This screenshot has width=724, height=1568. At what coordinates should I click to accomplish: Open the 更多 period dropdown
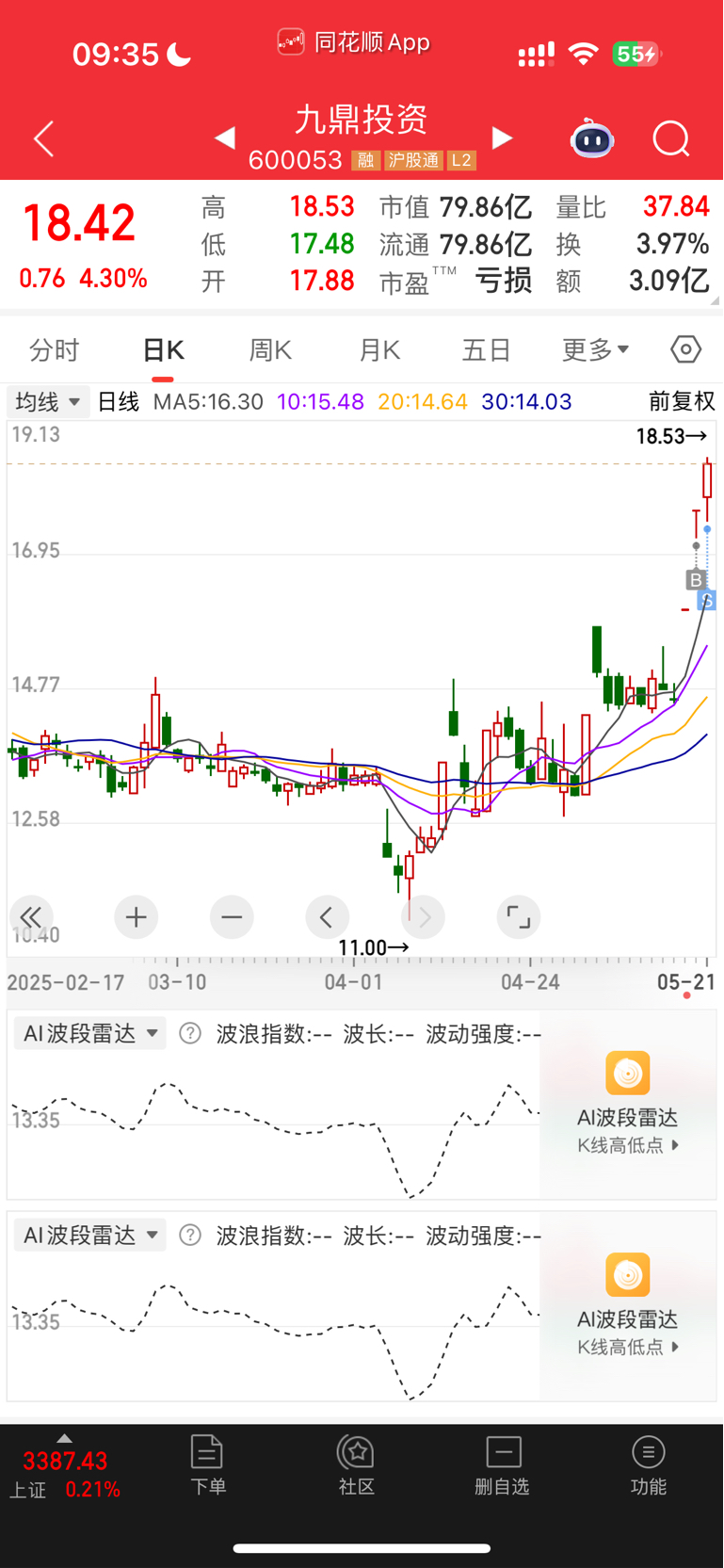pyautogui.click(x=595, y=349)
